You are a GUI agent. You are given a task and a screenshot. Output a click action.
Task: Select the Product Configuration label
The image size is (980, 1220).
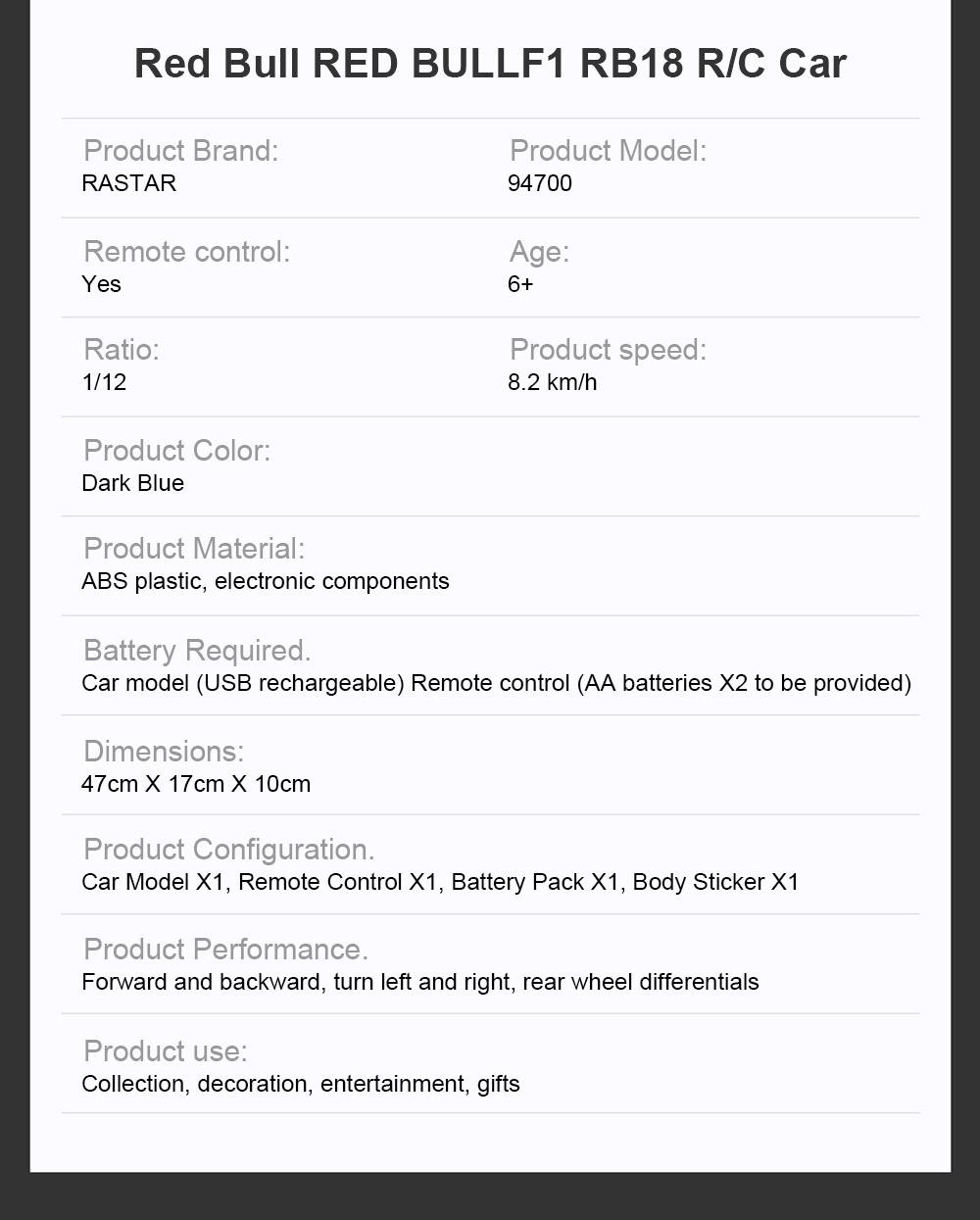click(x=229, y=850)
